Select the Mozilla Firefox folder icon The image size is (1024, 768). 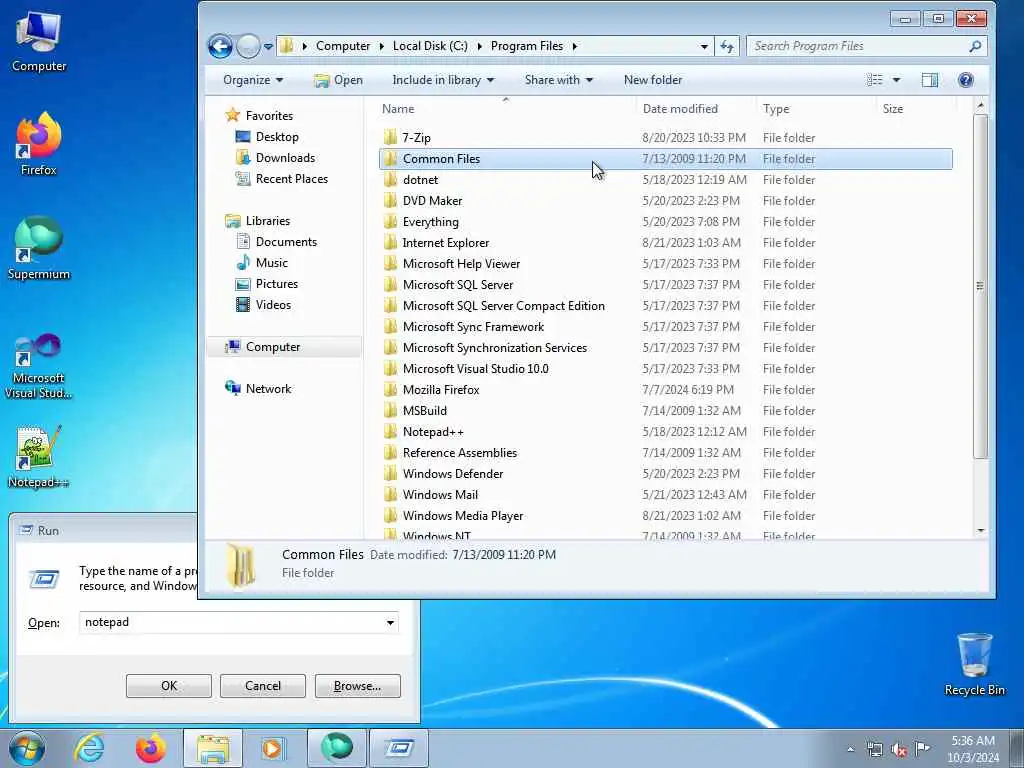tap(390, 390)
